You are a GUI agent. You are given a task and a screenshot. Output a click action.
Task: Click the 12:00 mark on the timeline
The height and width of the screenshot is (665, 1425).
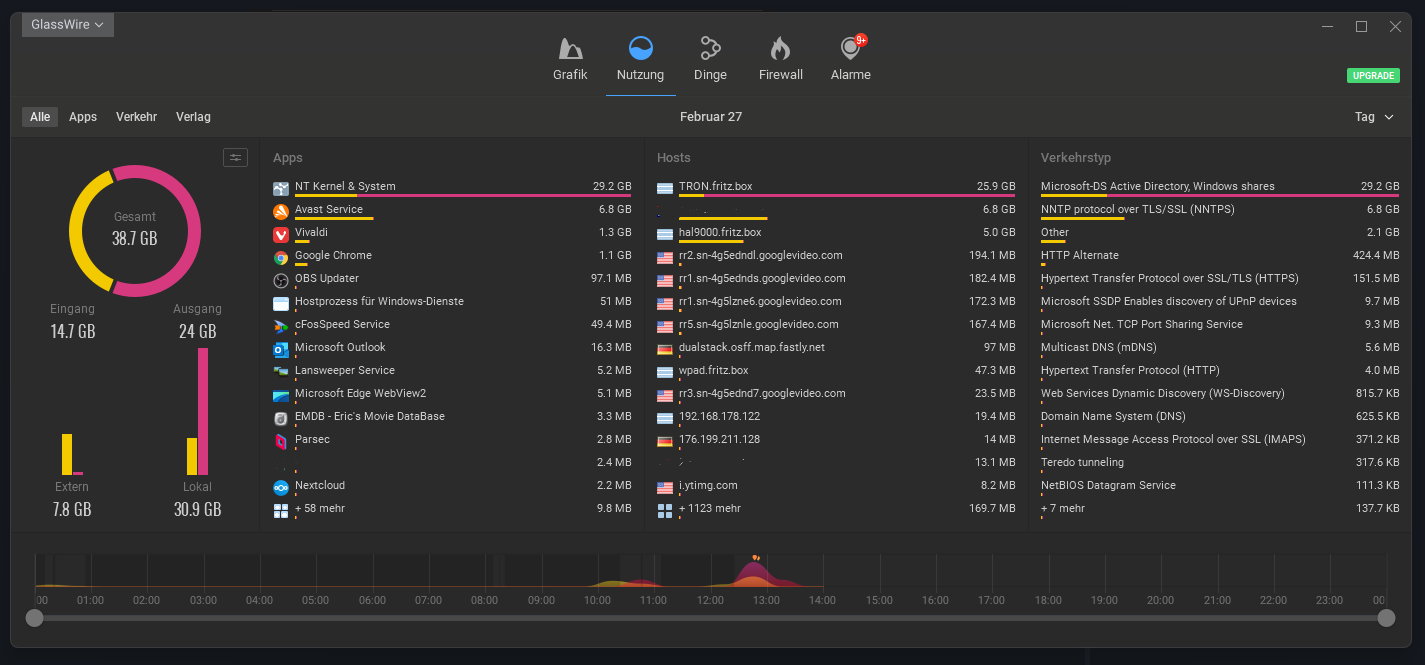(710, 600)
